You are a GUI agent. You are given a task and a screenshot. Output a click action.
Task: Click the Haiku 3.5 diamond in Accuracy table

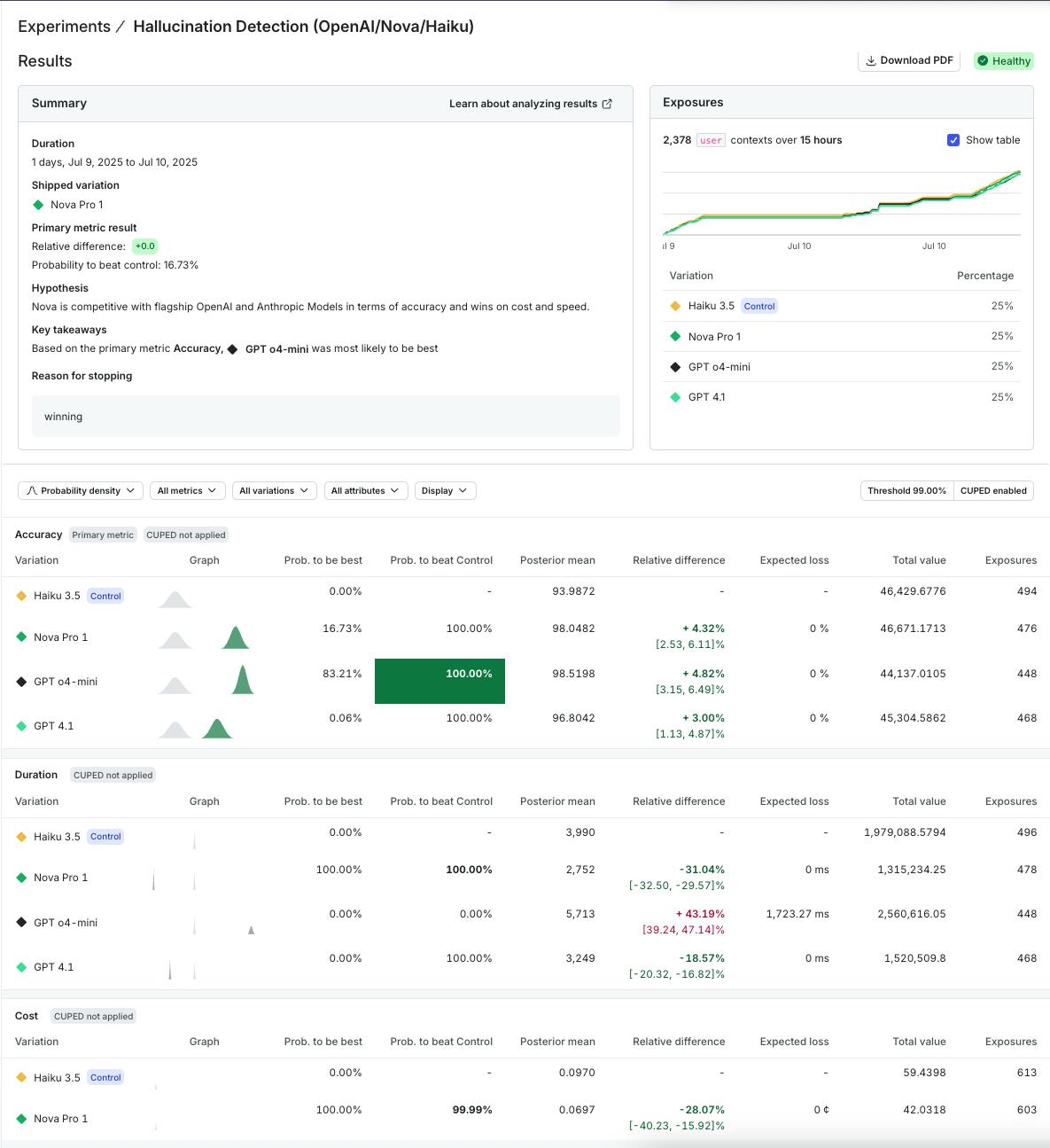[21, 596]
